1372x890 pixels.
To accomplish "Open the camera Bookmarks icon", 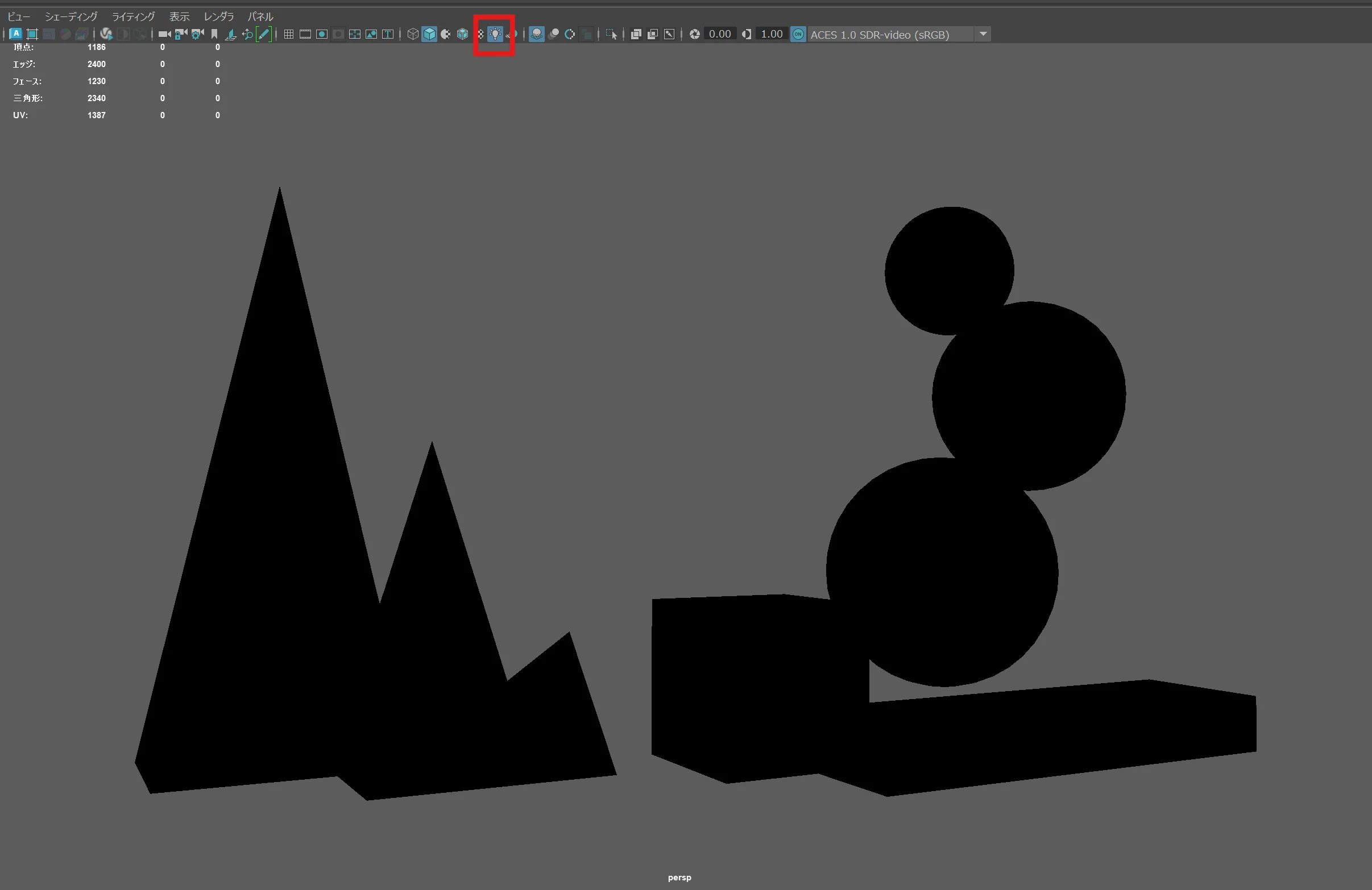I will pos(214,34).
